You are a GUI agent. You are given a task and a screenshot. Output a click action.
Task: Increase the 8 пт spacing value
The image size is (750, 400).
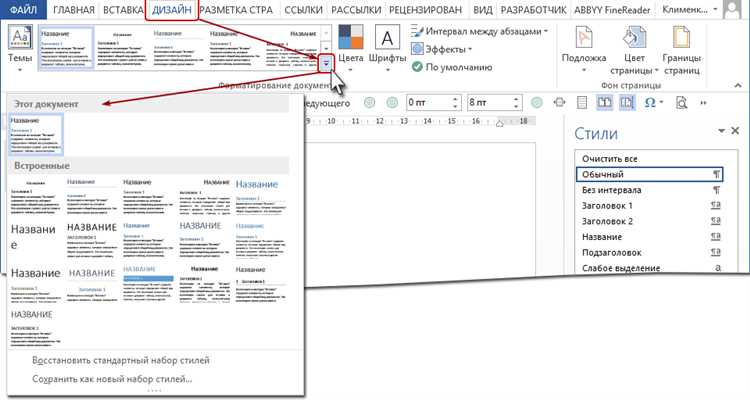pos(516,99)
